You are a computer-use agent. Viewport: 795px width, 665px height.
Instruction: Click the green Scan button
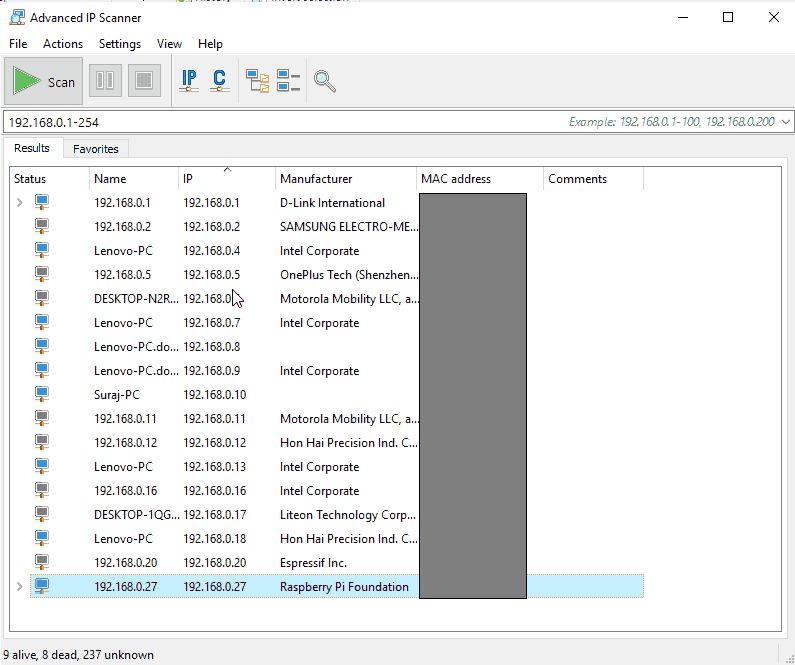(x=45, y=82)
